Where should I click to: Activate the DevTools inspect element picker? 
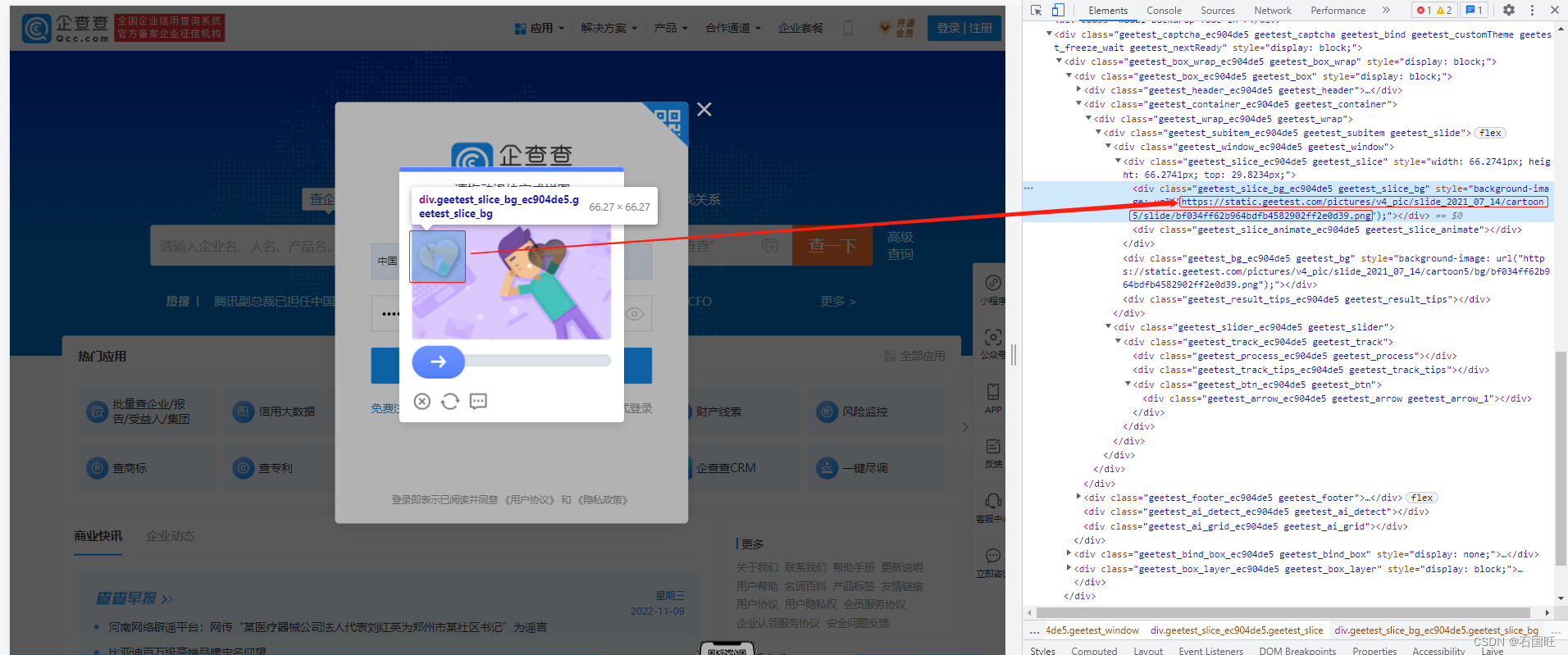(x=1037, y=10)
